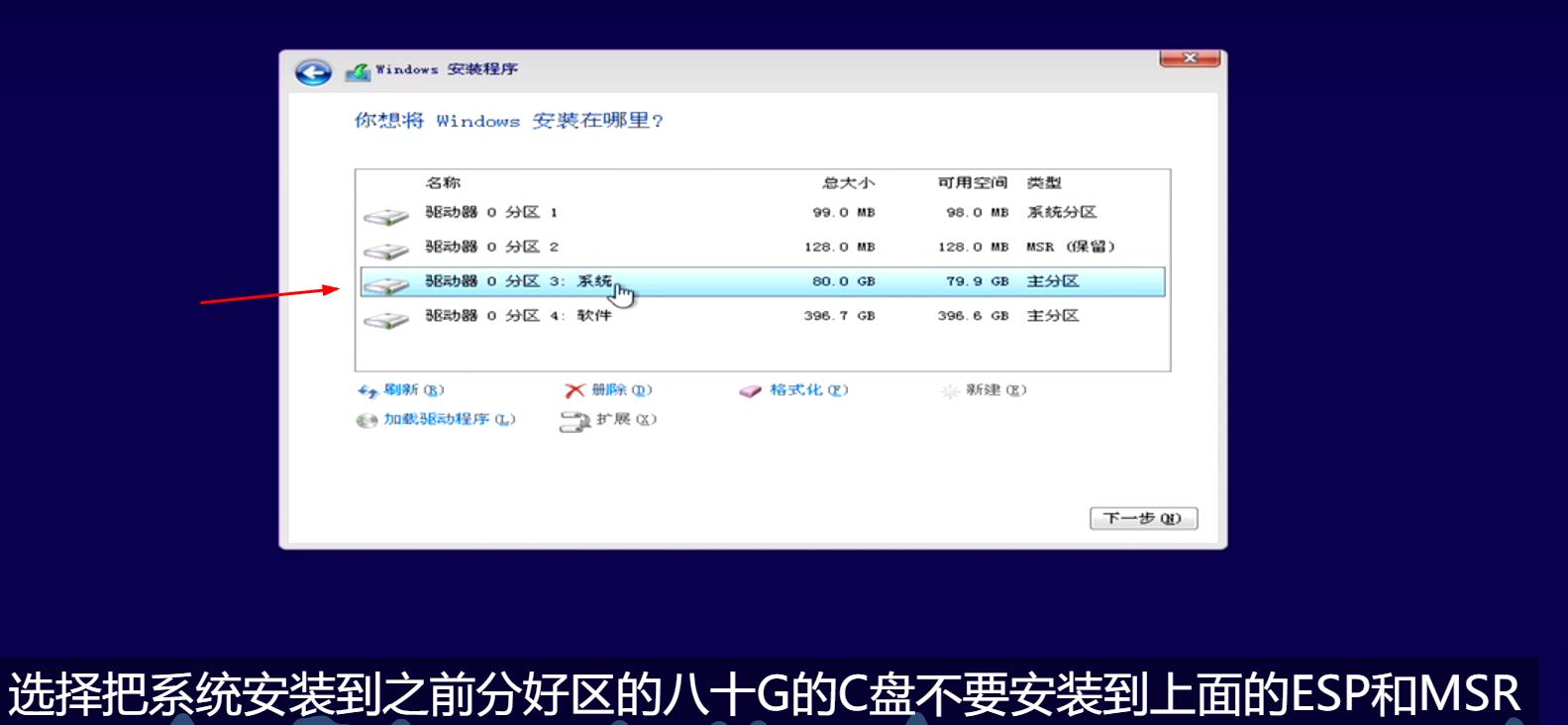Click the pink eraser format icon
The image size is (1568, 725).
[x=750, y=391]
